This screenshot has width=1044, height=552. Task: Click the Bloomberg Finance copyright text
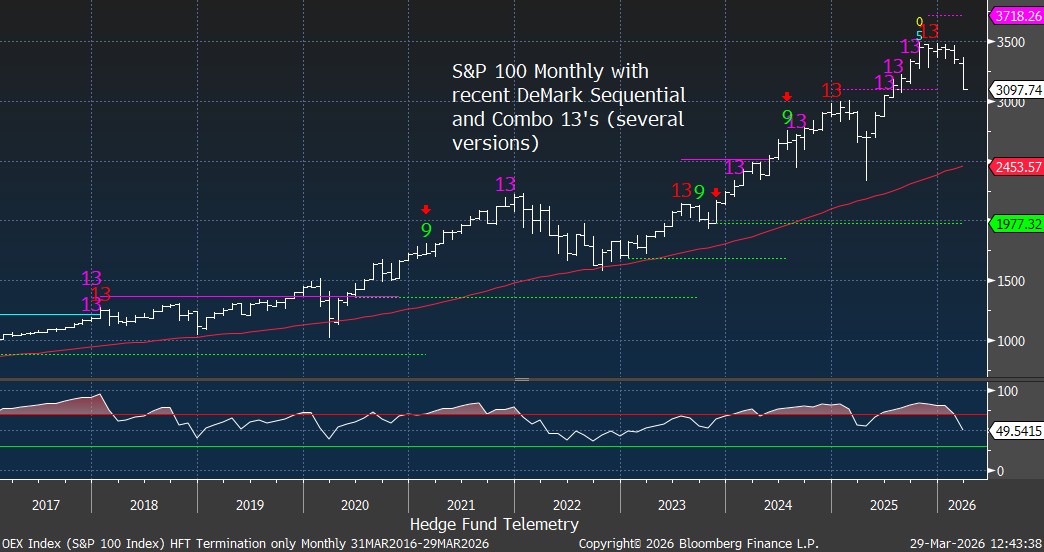point(698,542)
